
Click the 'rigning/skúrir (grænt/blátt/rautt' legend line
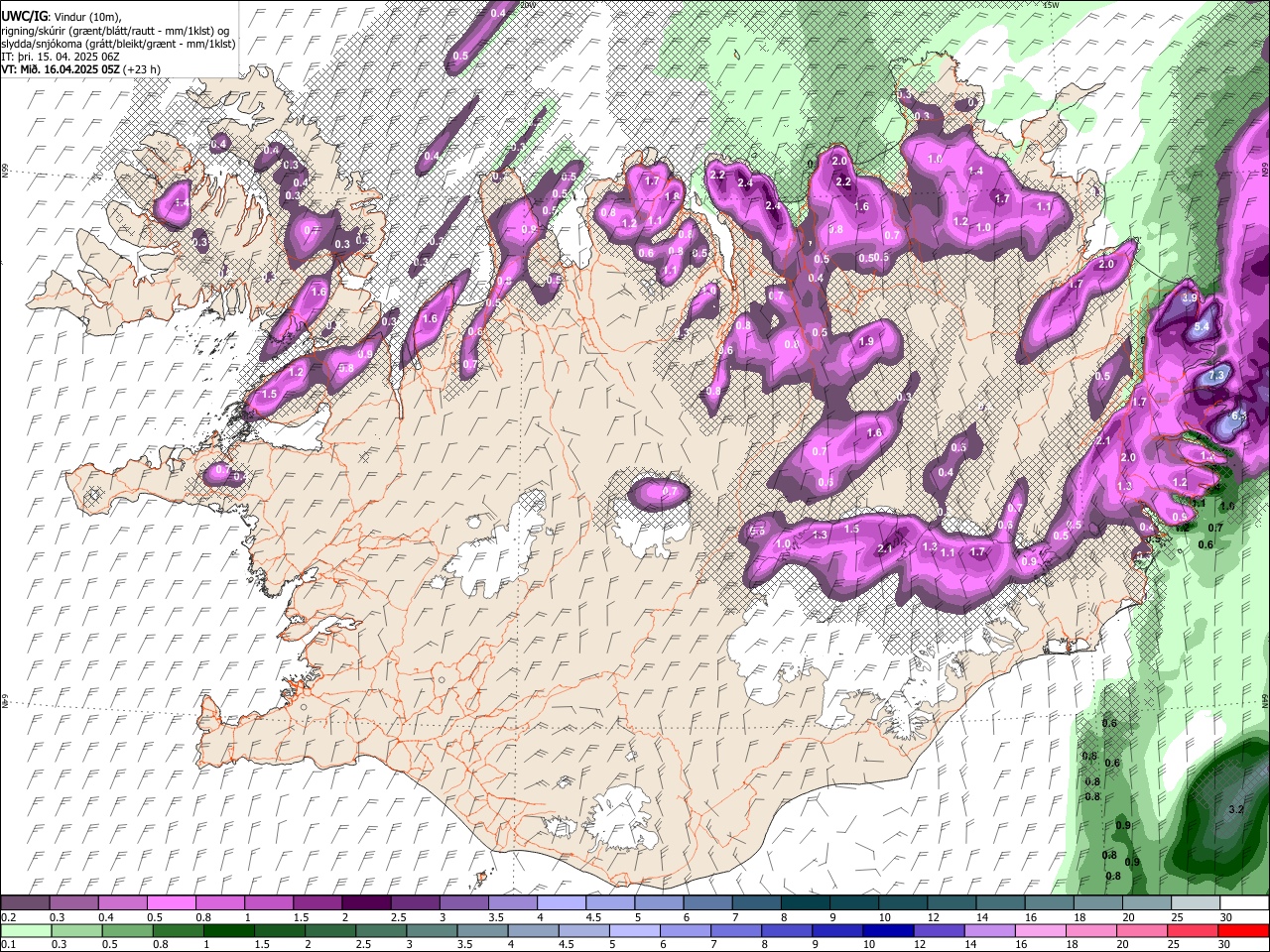(118, 31)
